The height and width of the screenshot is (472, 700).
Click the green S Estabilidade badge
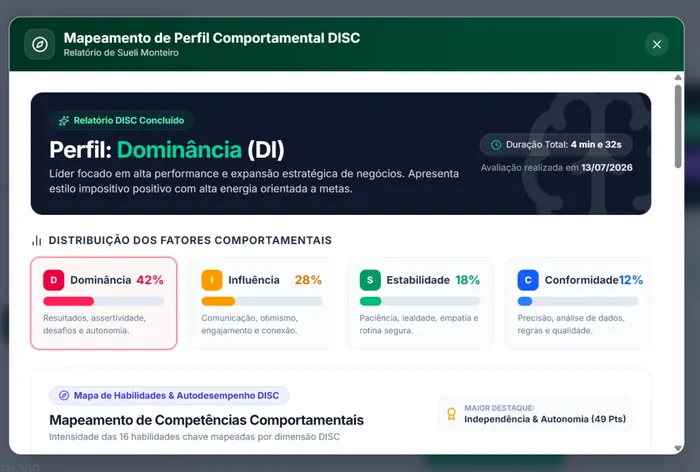pyautogui.click(x=370, y=280)
